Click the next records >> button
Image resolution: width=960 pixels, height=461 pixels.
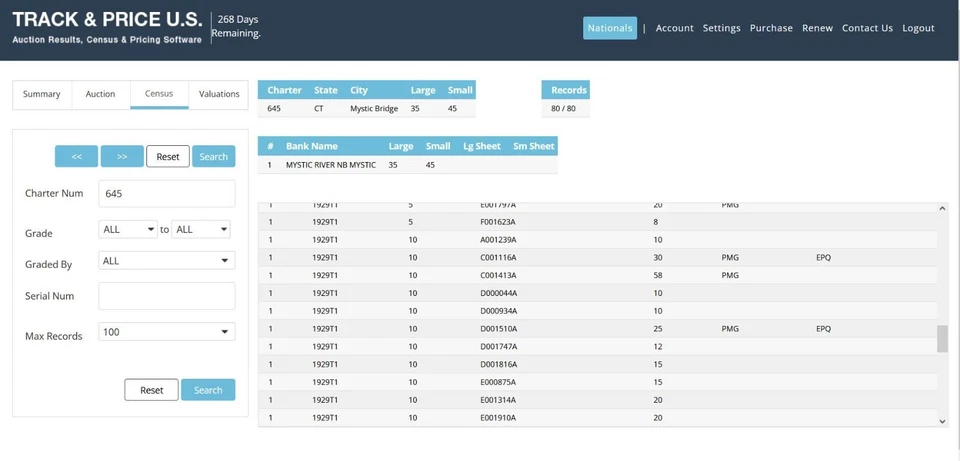click(x=122, y=157)
